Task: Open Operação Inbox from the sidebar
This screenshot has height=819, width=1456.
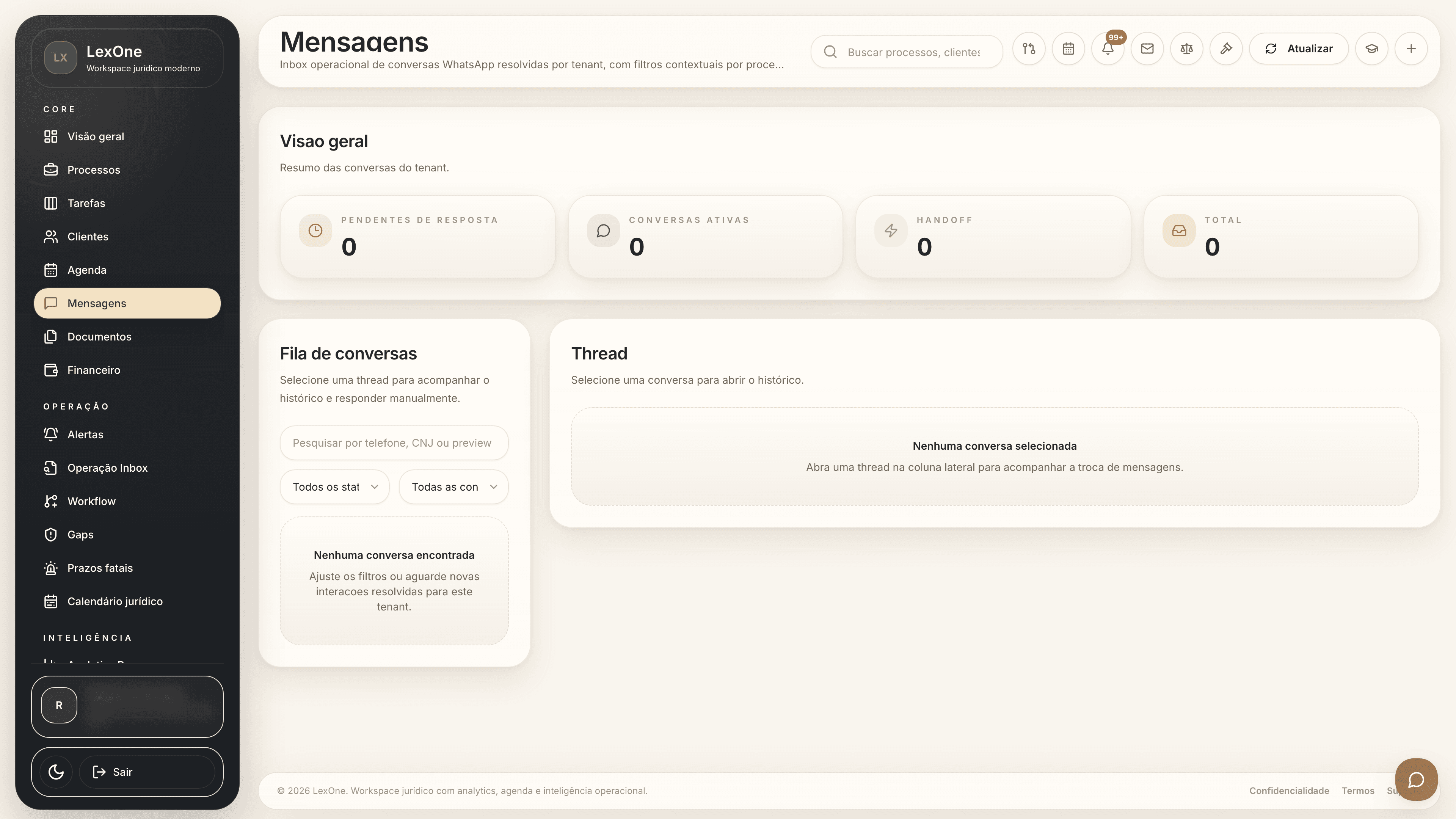Action: tap(107, 468)
